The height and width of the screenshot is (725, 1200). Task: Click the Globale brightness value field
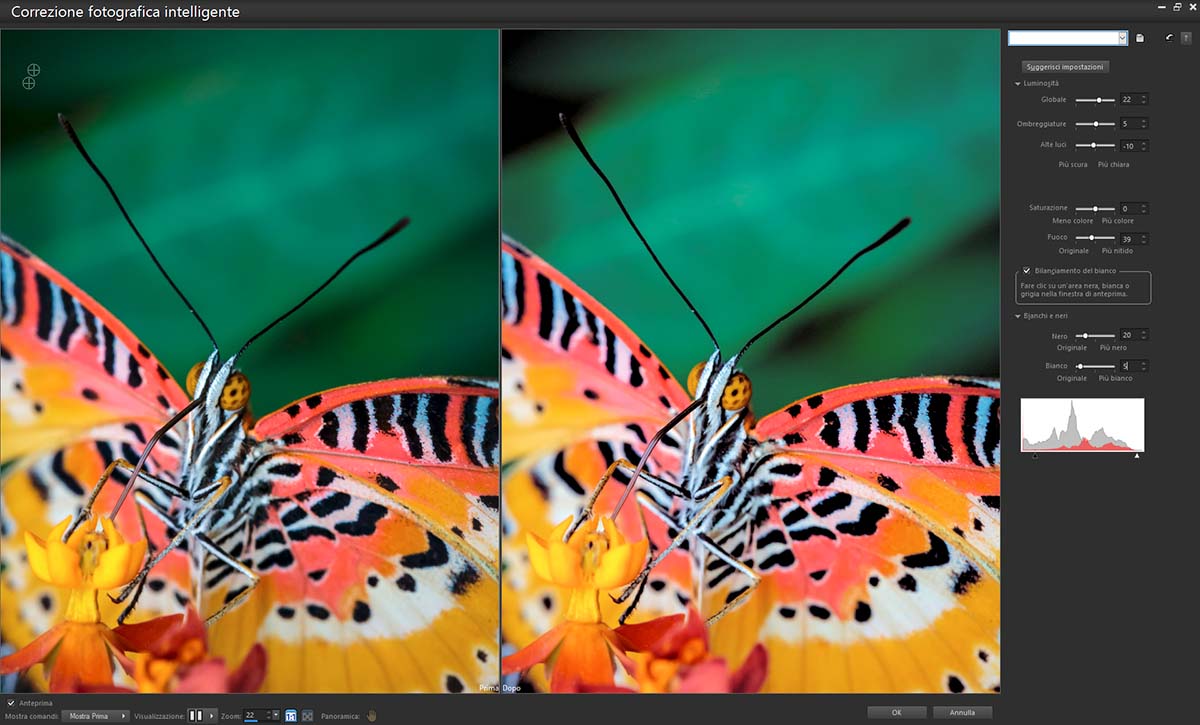tap(1128, 100)
